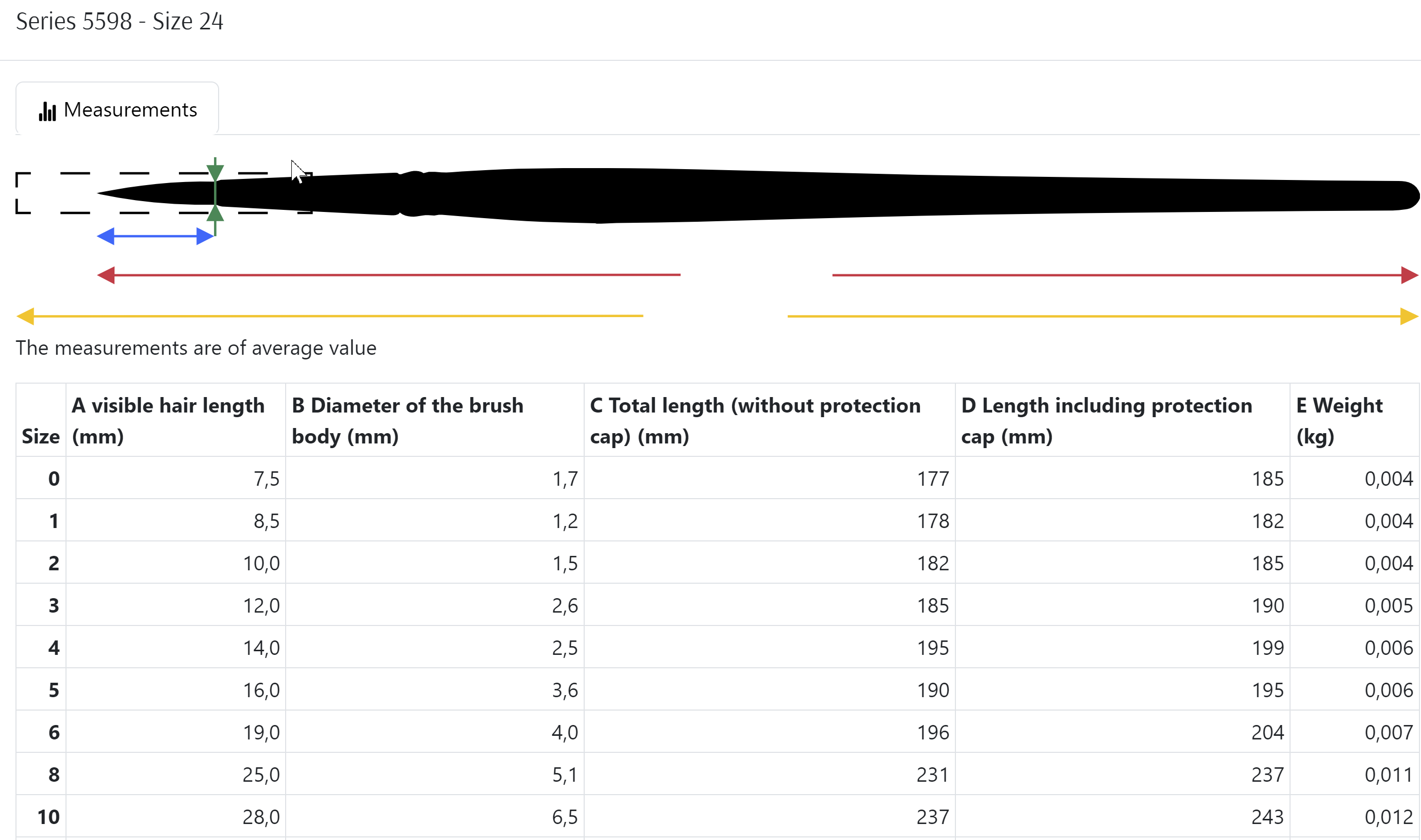This screenshot has height=840, width=1421.
Task: Open the Measurements tab
Action: click(117, 109)
